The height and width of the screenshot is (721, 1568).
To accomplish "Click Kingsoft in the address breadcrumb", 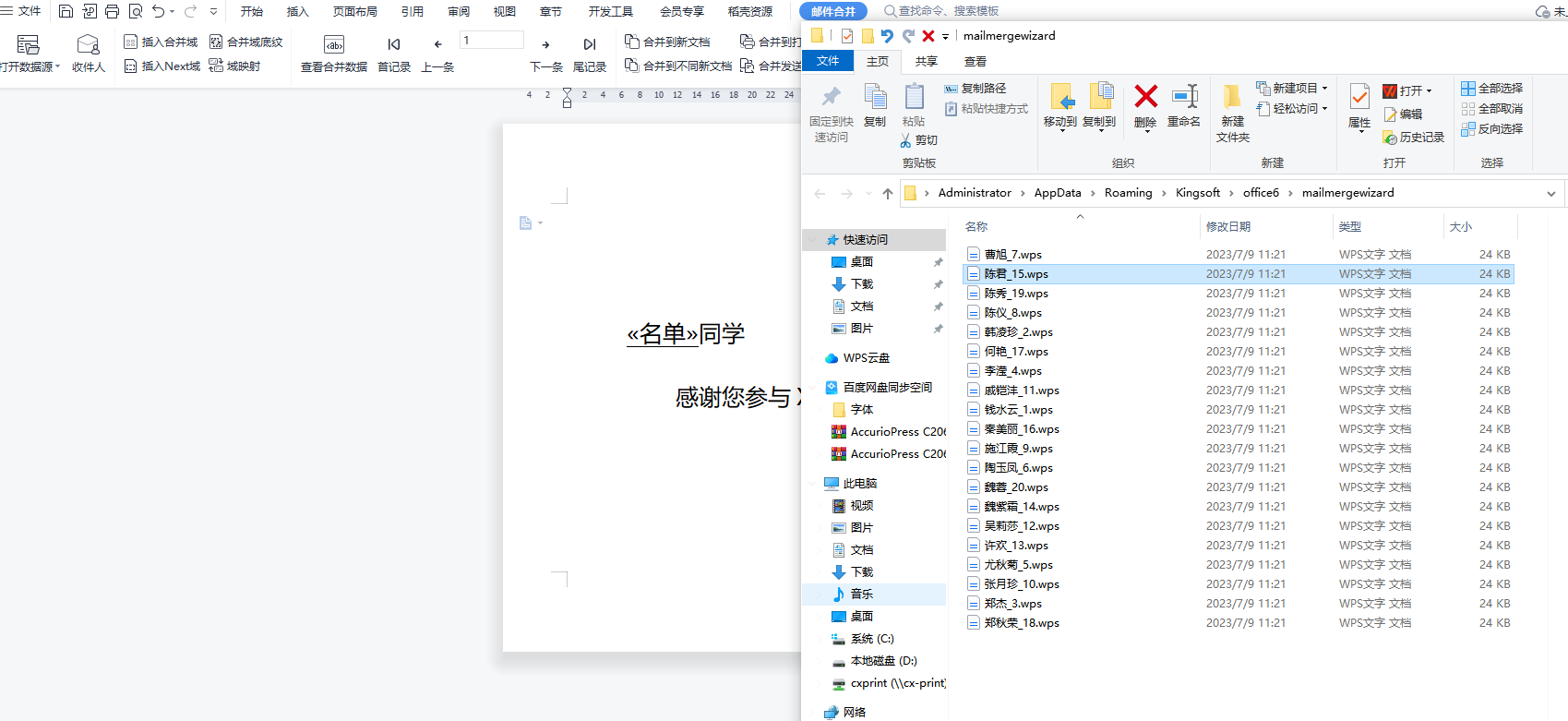I will (x=1198, y=193).
